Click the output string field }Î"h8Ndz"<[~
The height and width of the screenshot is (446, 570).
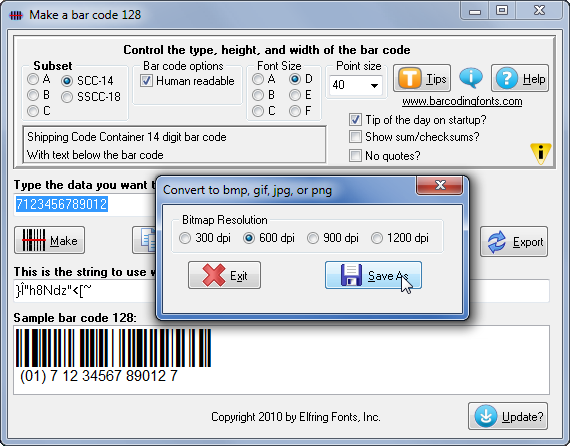85,291
